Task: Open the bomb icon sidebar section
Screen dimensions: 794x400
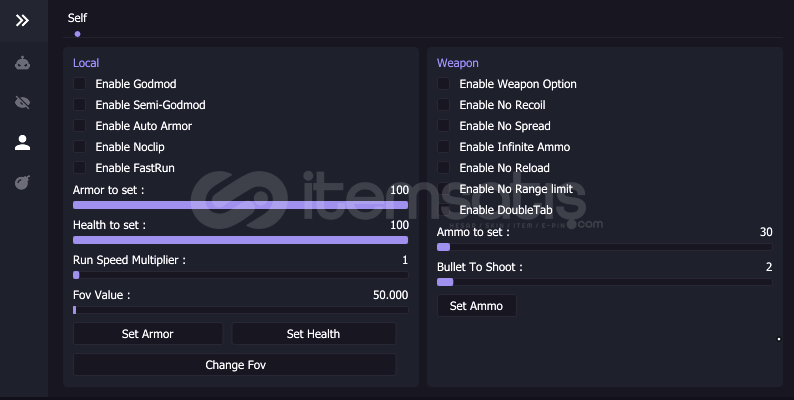Action: (22, 183)
